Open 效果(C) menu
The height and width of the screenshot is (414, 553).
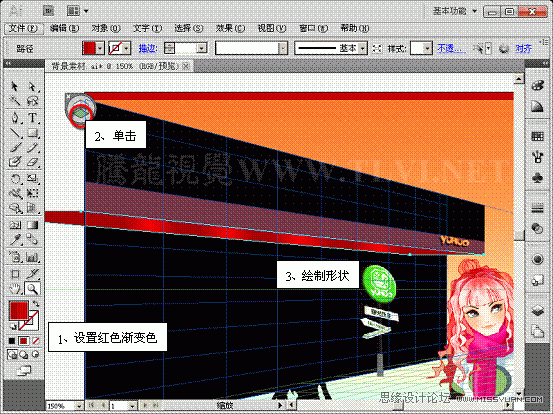[230, 28]
